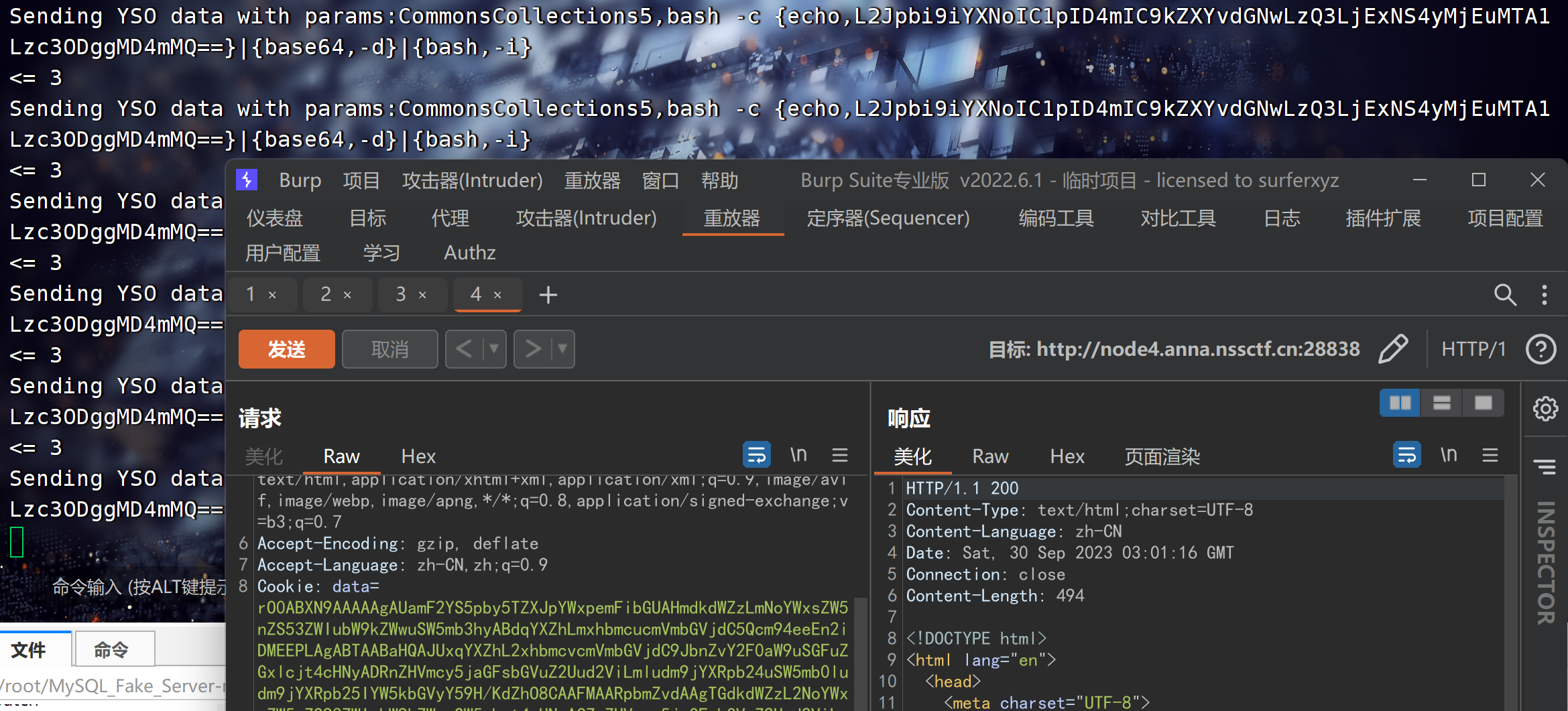Click the HTTP/1 protocol toggle
The width and height of the screenshot is (1568, 711).
point(1473,349)
